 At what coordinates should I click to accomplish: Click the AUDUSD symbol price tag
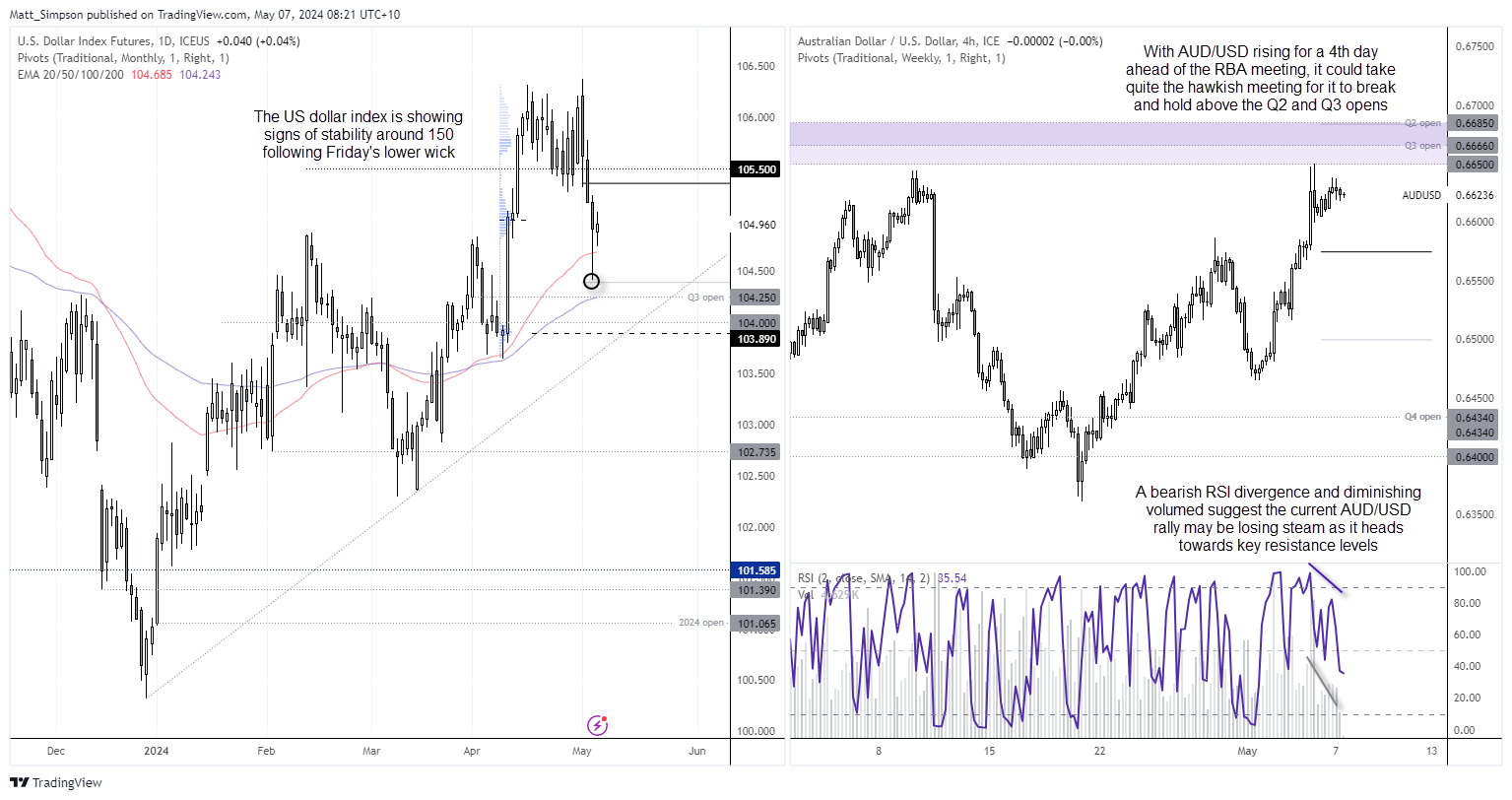click(x=1421, y=195)
